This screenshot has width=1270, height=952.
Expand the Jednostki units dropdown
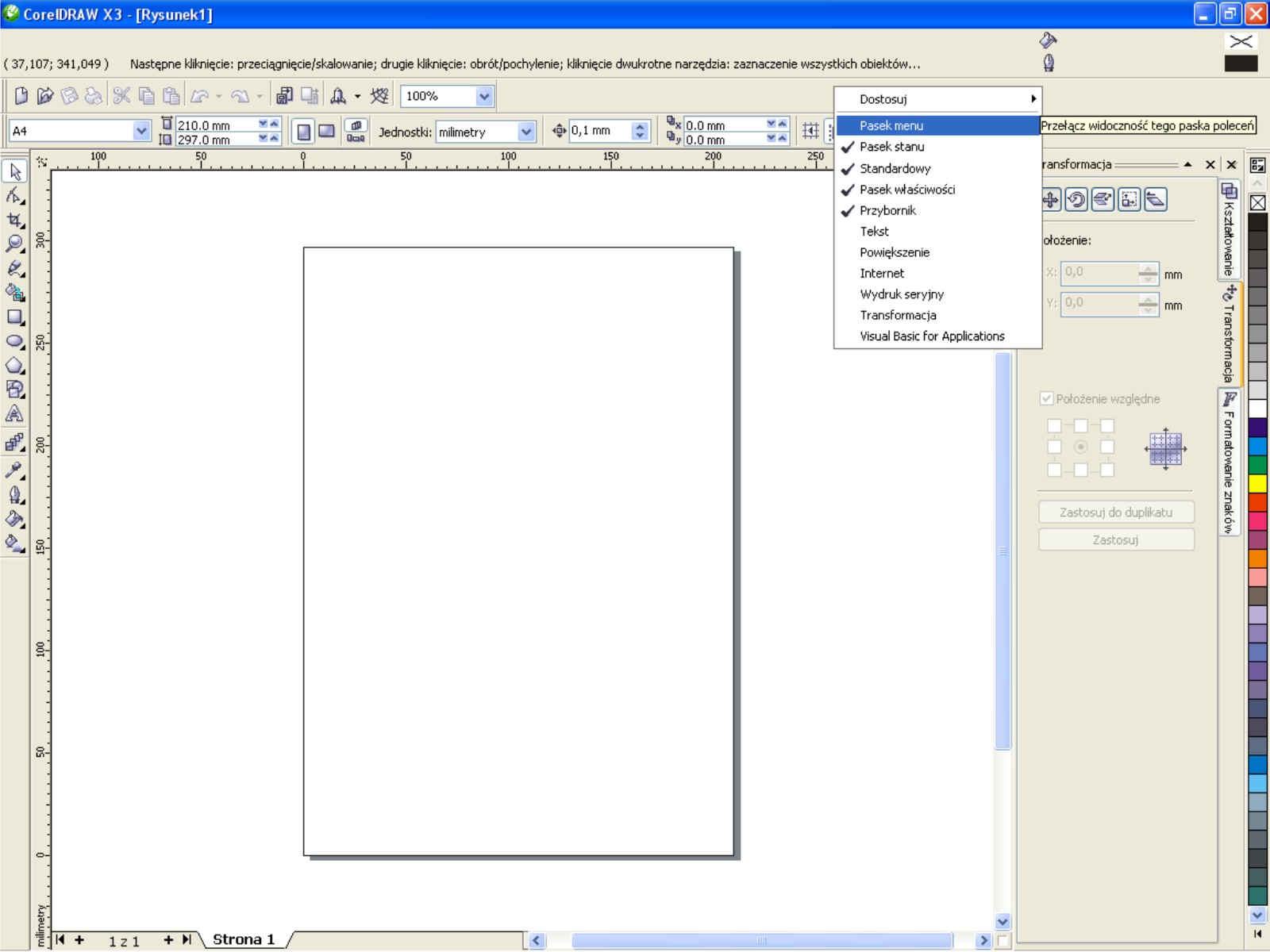(525, 132)
